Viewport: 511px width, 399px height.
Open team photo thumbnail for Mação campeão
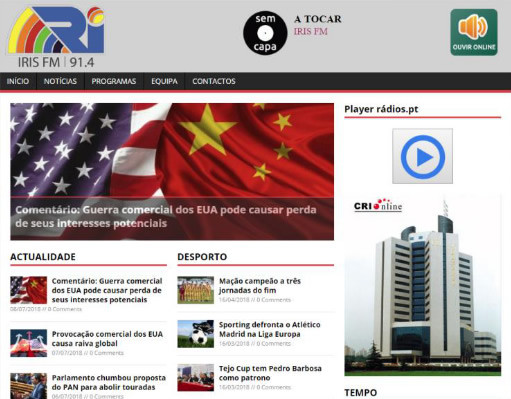coord(196,290)
